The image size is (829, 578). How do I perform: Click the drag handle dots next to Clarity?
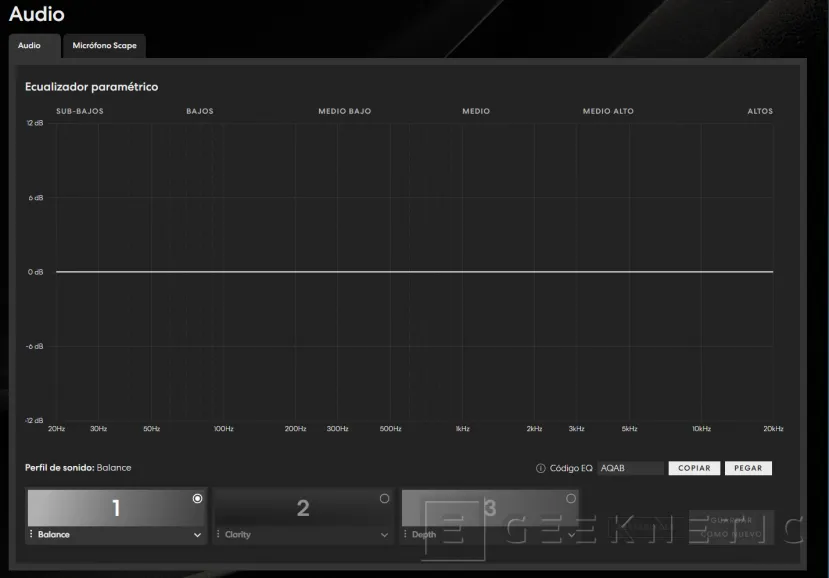[x=217, y=535]
